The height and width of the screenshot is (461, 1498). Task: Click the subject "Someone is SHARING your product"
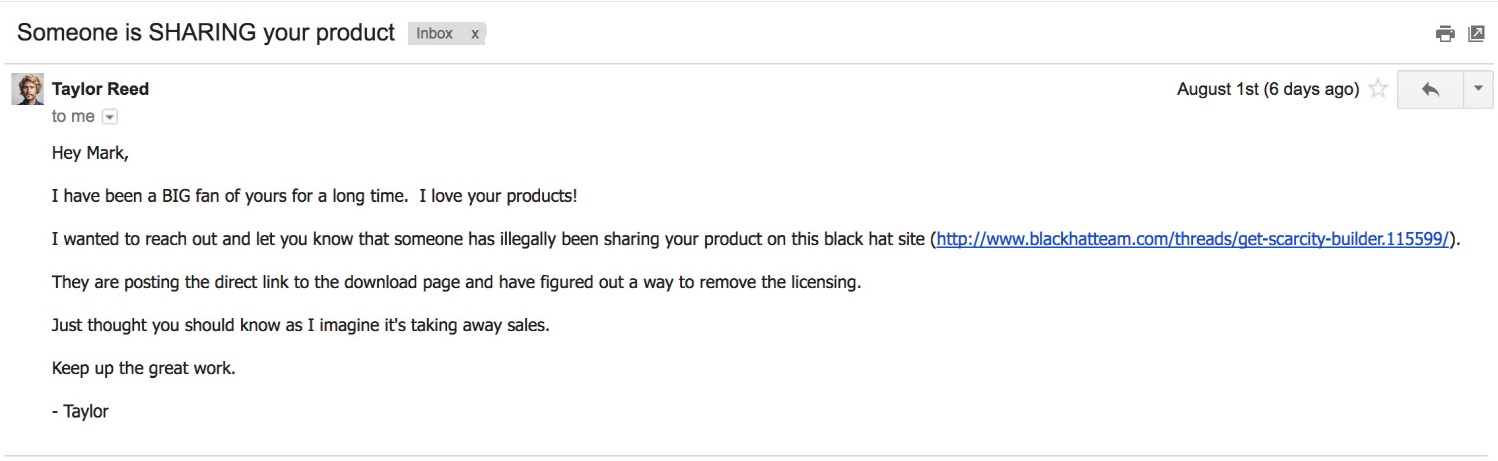pos(206,33)
